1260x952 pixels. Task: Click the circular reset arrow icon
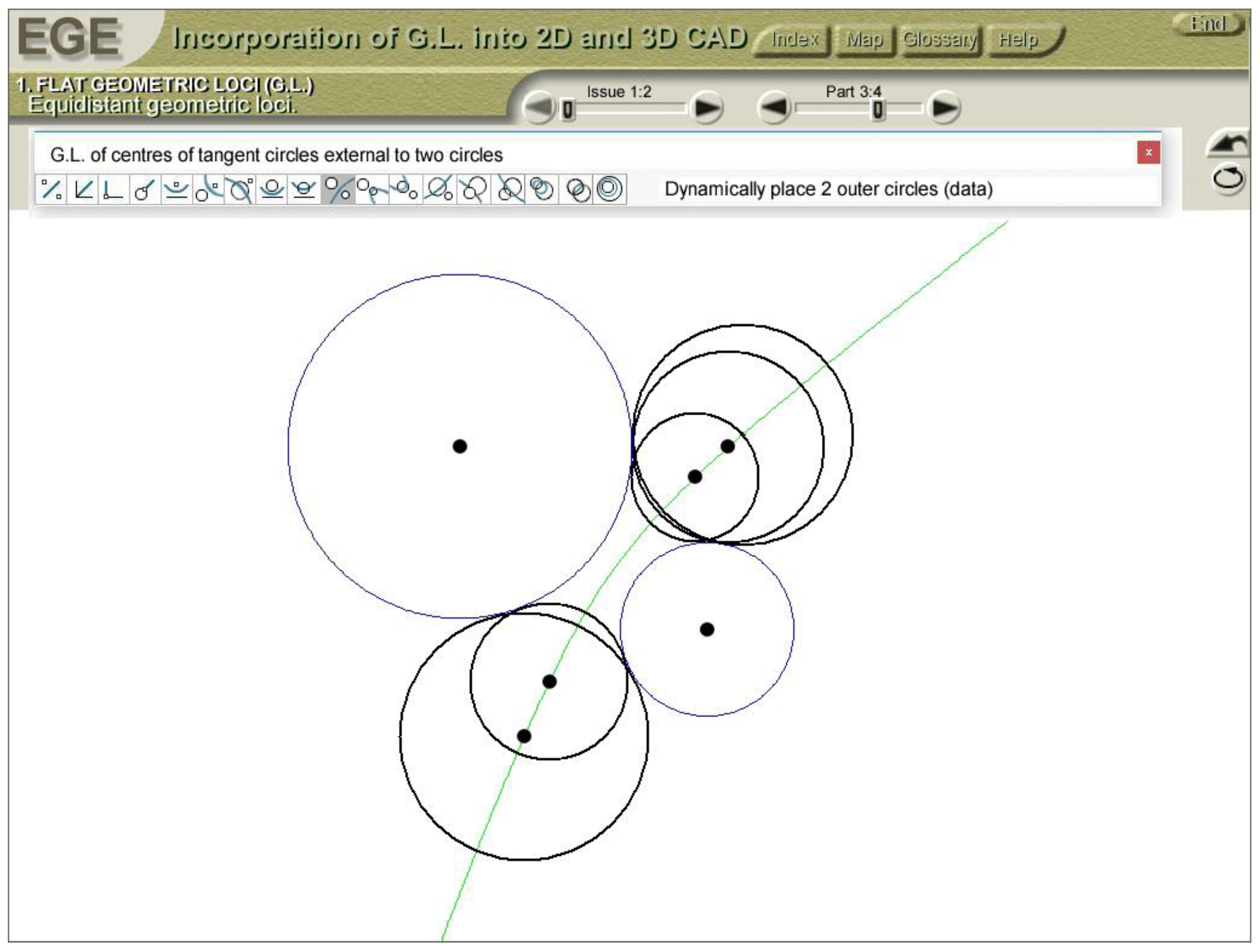(1228, 179)
